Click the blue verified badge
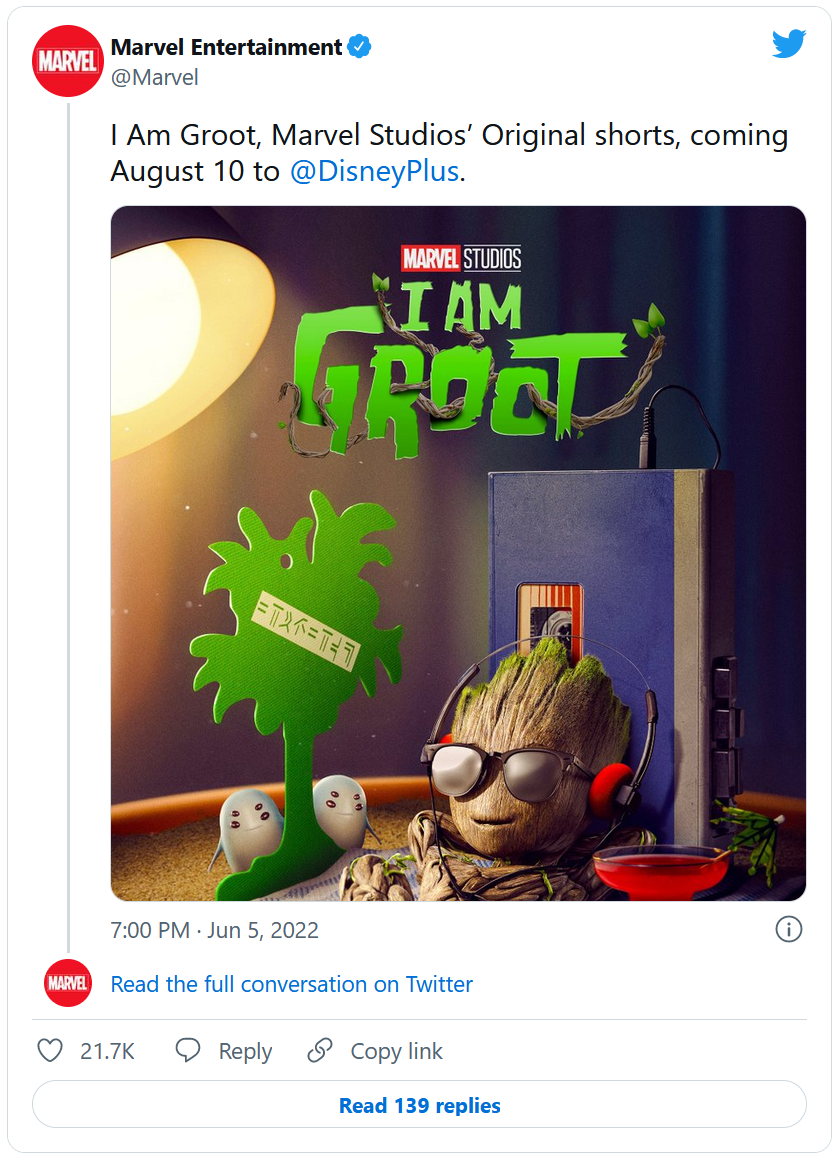This screenshot has height=1161, width=838. (360, 47)
